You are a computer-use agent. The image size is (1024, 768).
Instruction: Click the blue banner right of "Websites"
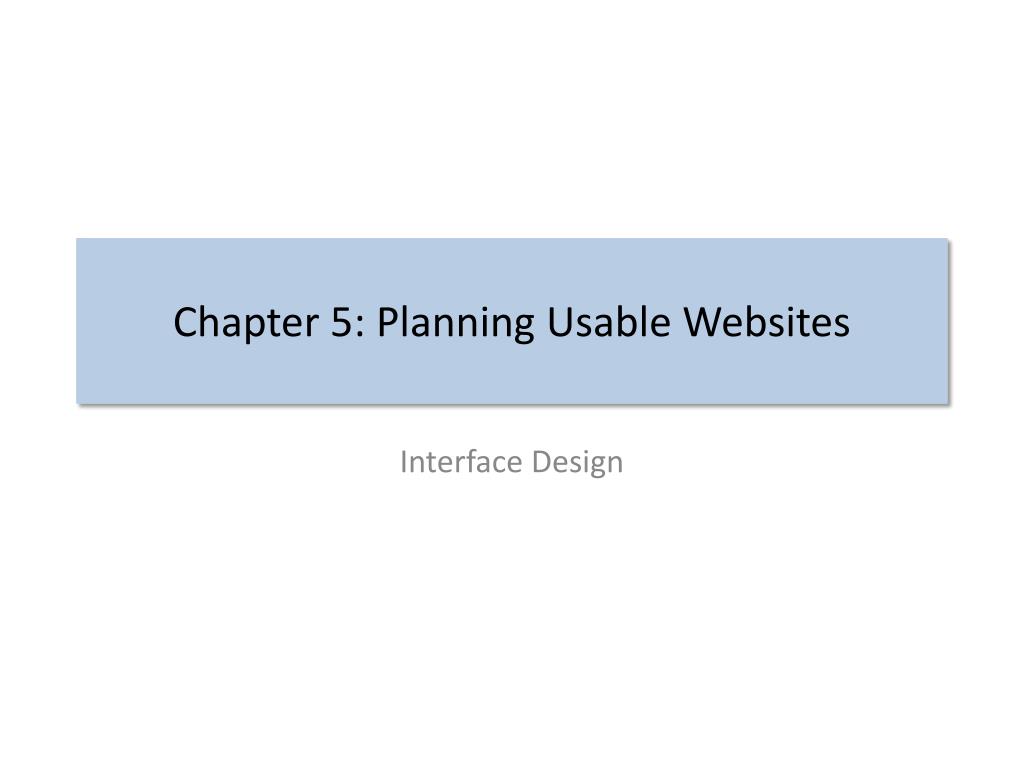(899, 321)
